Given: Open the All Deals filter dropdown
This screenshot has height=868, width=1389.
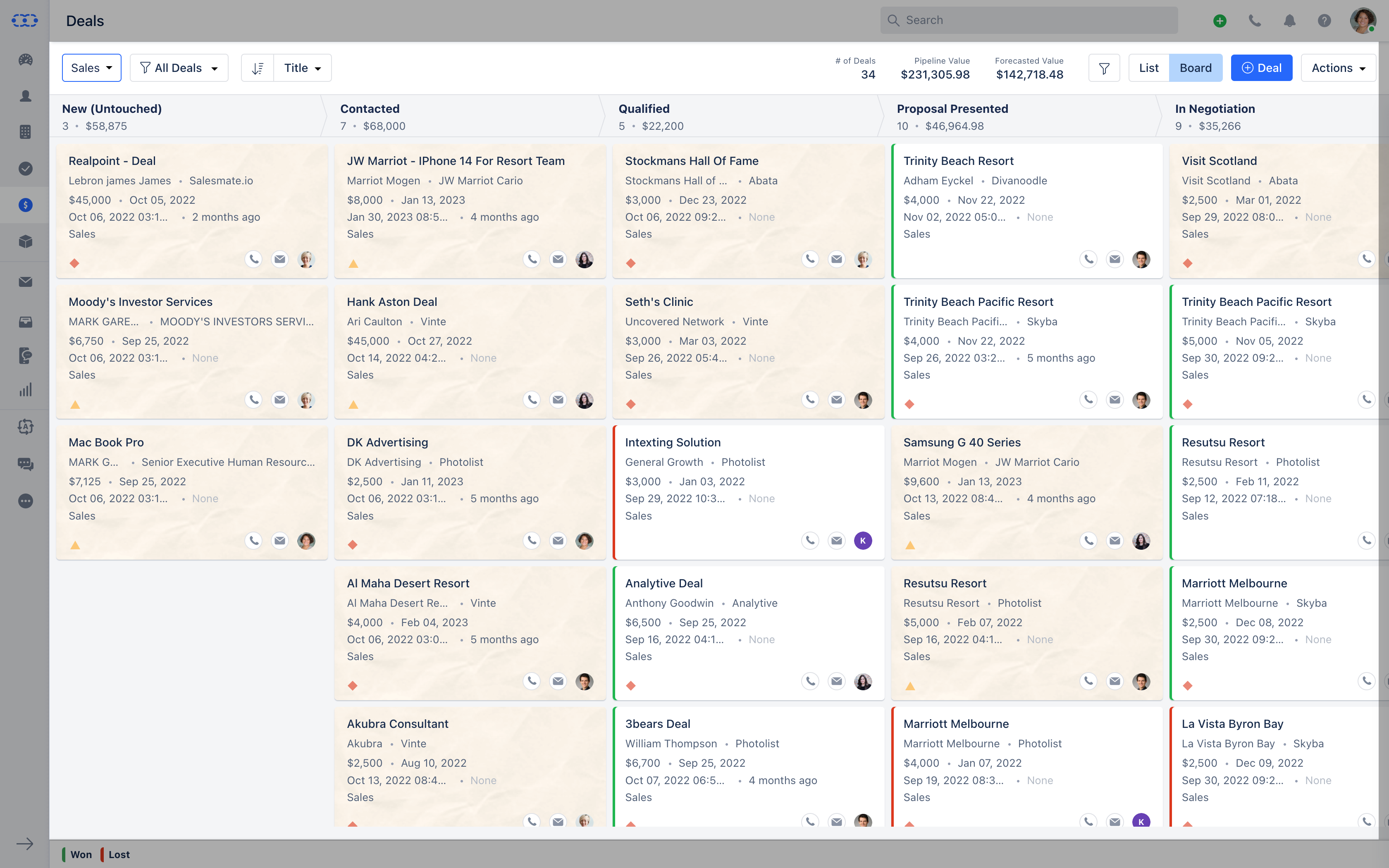Looking at the screenshot, I should coord(179,68).
